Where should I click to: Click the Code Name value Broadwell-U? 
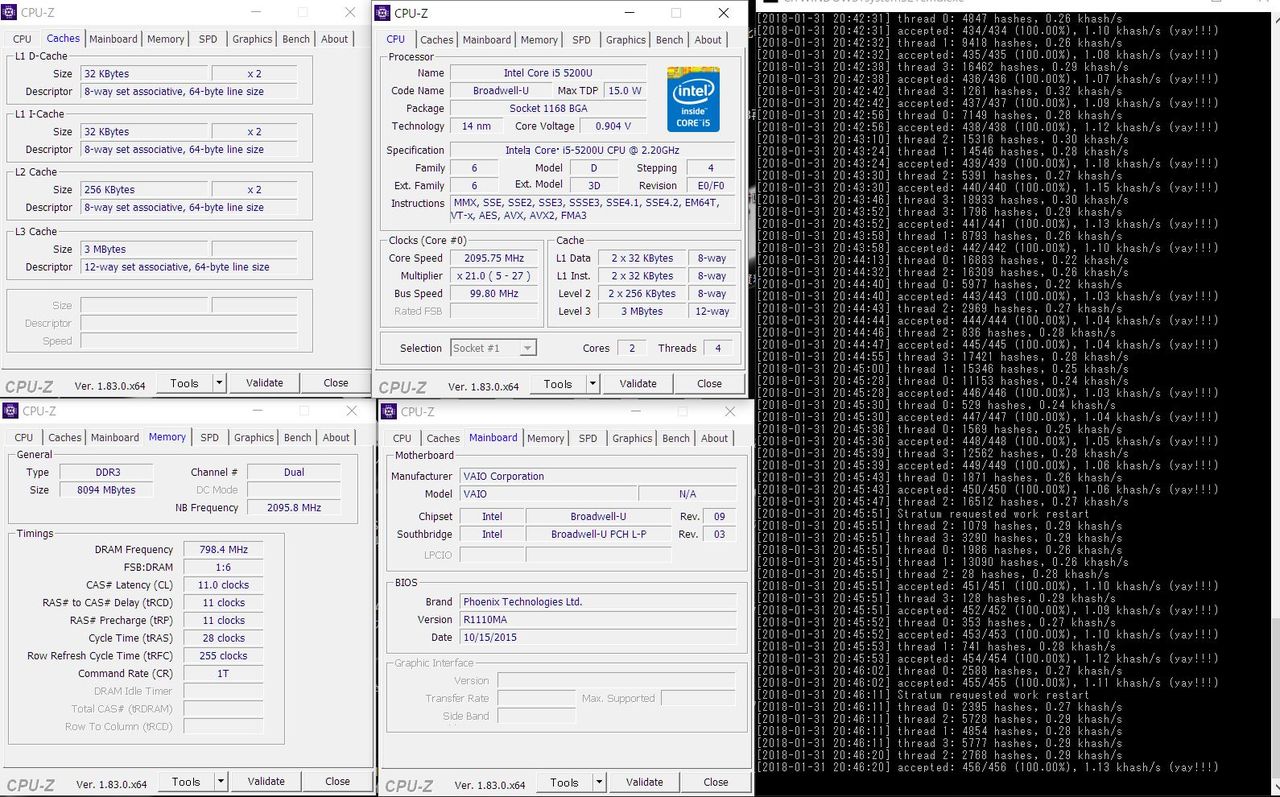coord(502,91)
